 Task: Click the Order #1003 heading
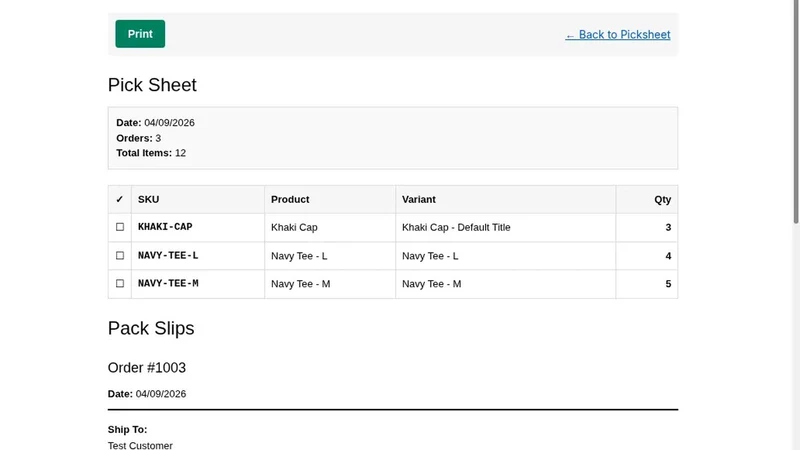click(147, 368)
